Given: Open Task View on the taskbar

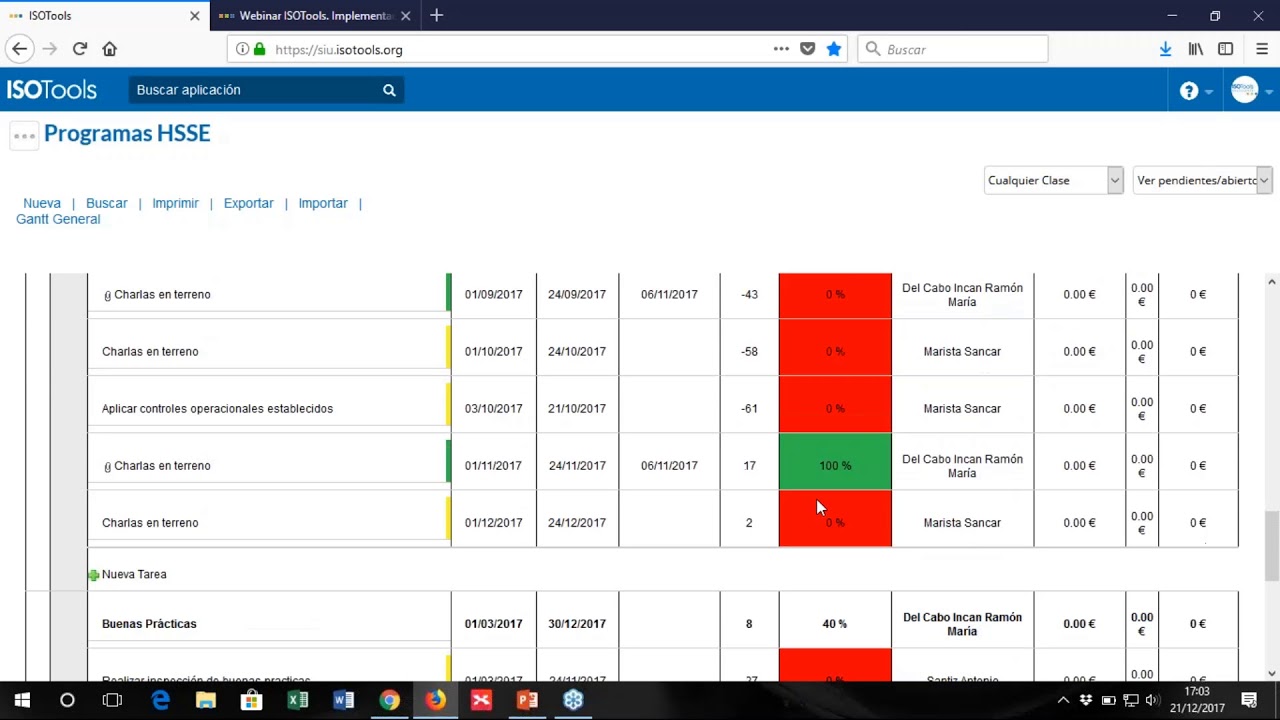Looking at the screenshot, I should coord(112,700).
